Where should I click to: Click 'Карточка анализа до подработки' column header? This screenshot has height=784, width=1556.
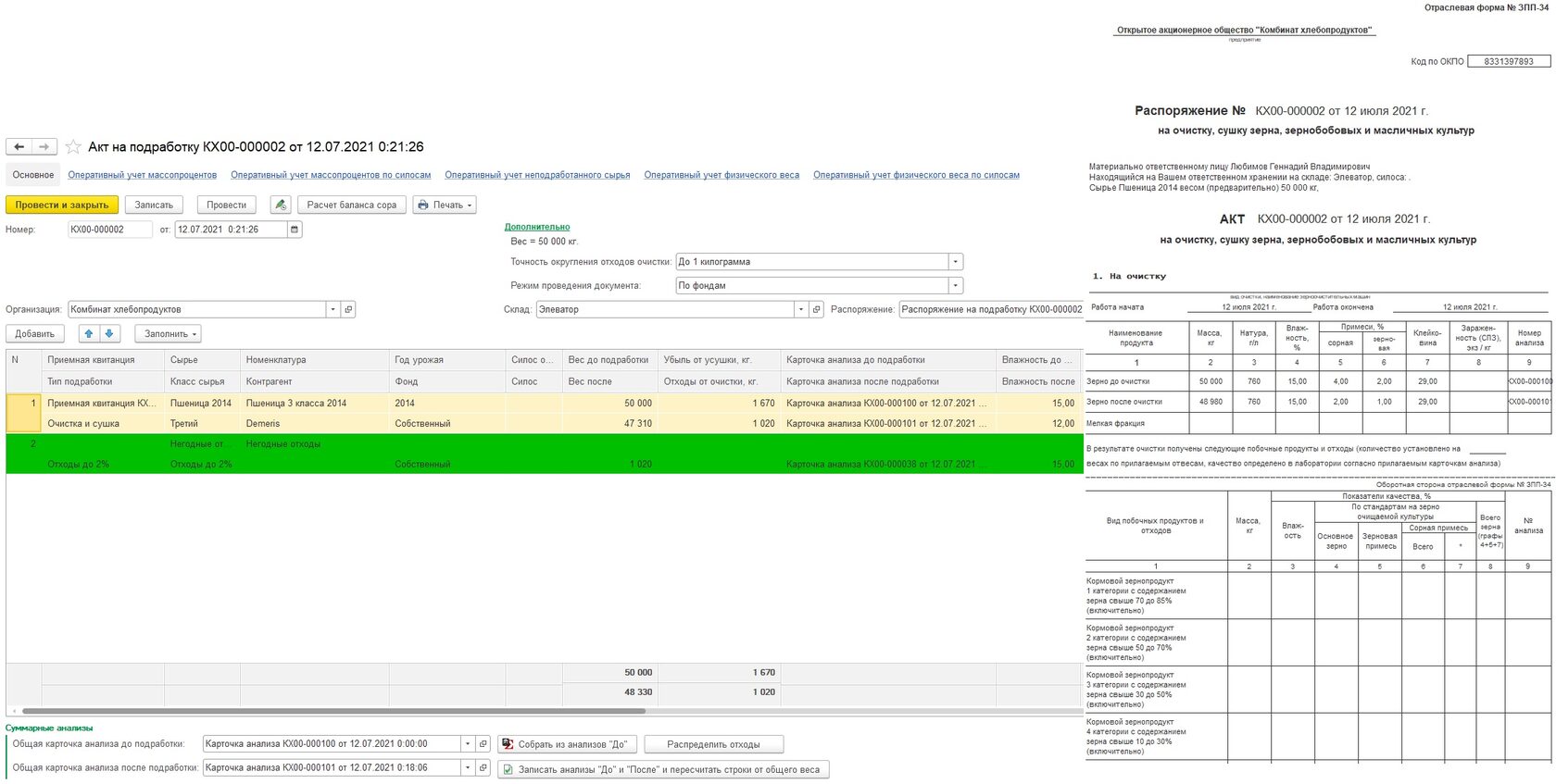(888, 360)
